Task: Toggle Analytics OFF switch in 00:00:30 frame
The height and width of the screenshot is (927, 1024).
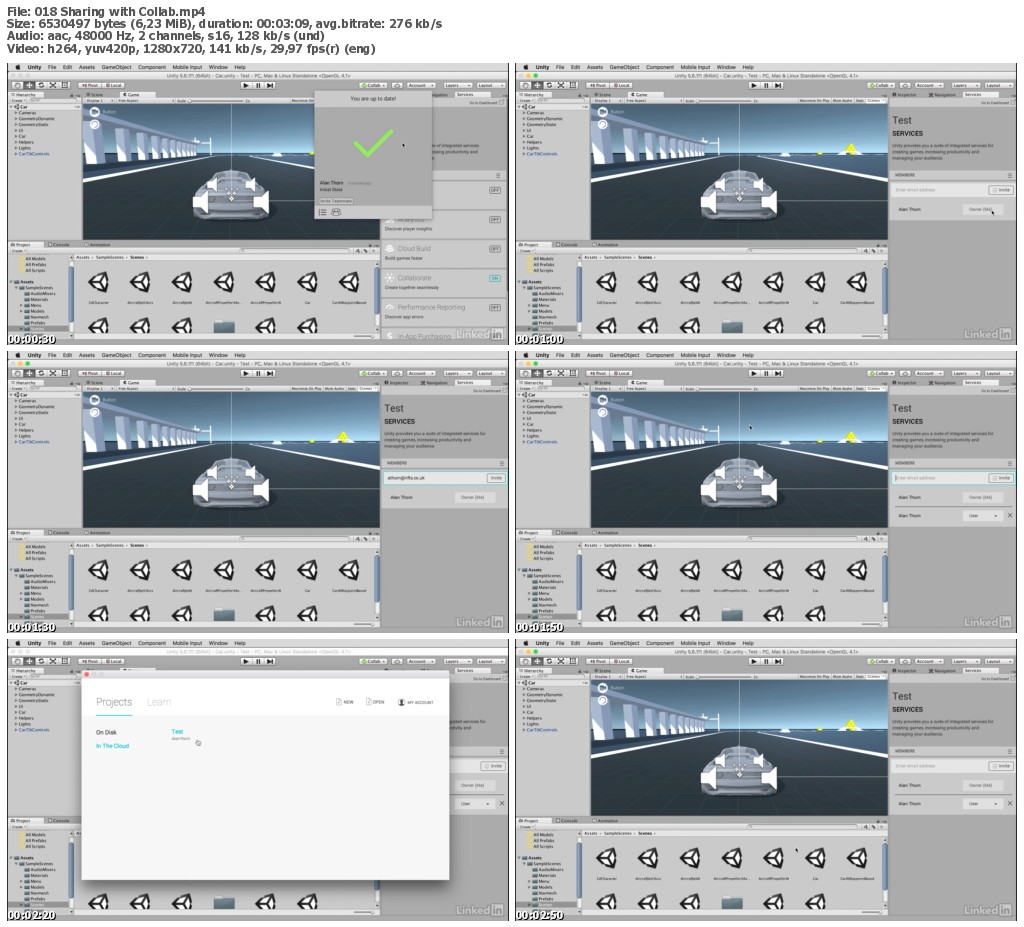Action: point(495,220)
